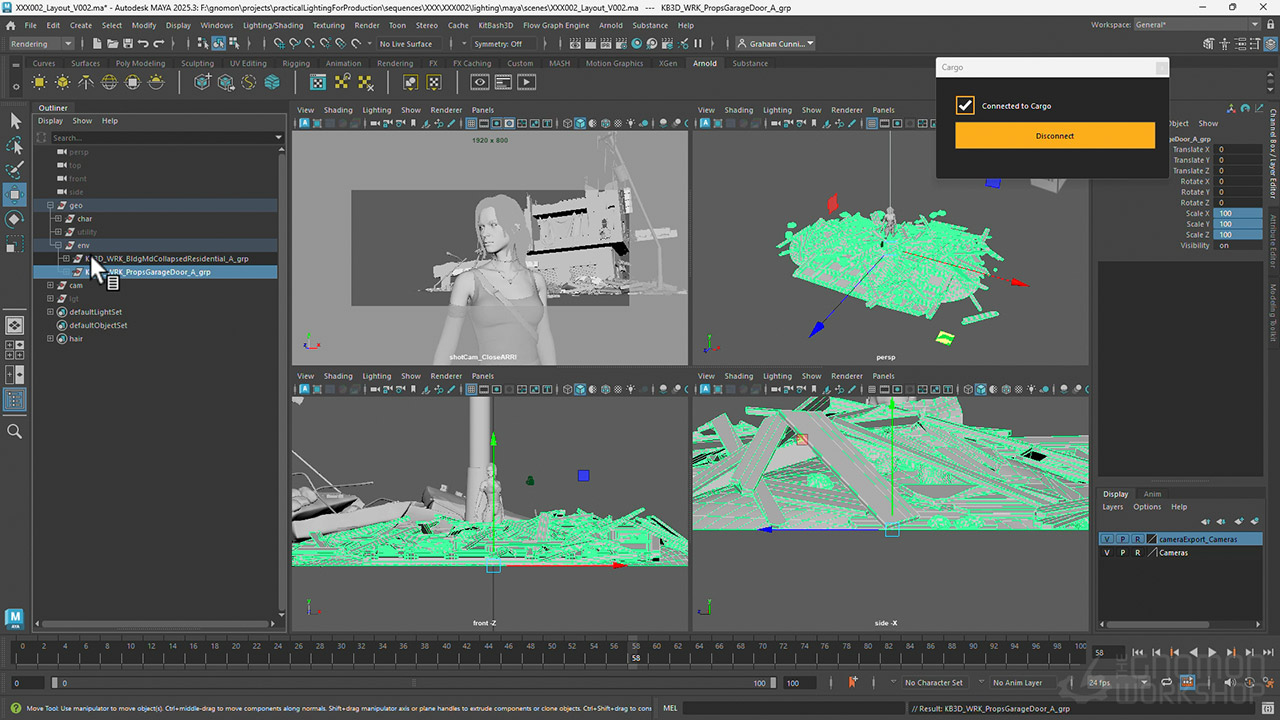Image resolution: width=1280 pixels, height=720 pixels.
Task: Collapse the geo group in Outliner
Action: pyautogui.click(x=51, y=205)
